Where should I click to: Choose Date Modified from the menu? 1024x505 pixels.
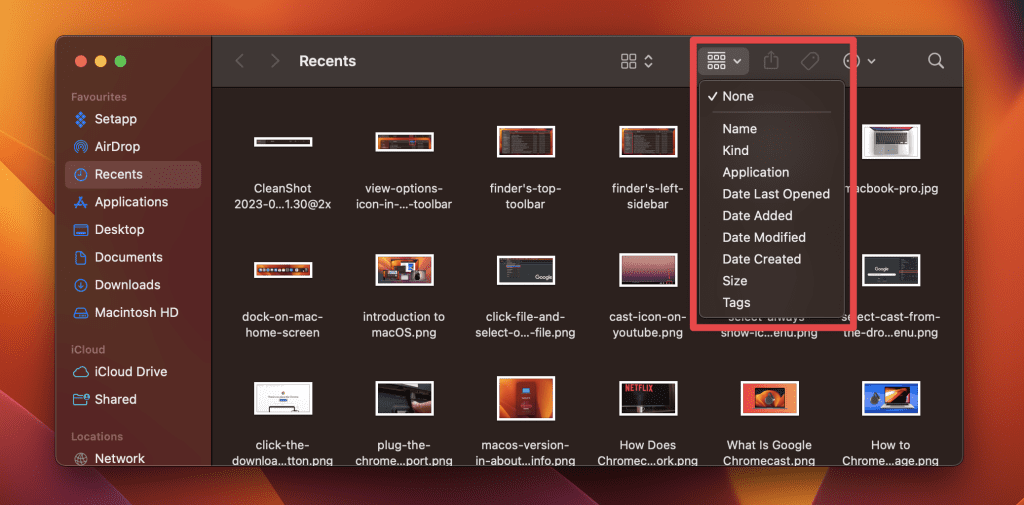pos(763,237)
